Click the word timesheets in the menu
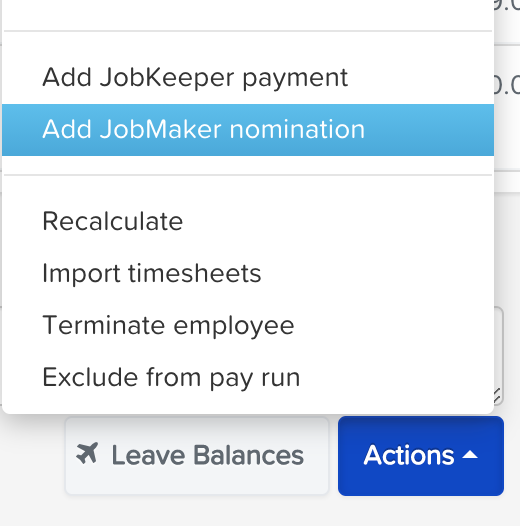Viewport: 520px width, 526px height. (195, 273)
